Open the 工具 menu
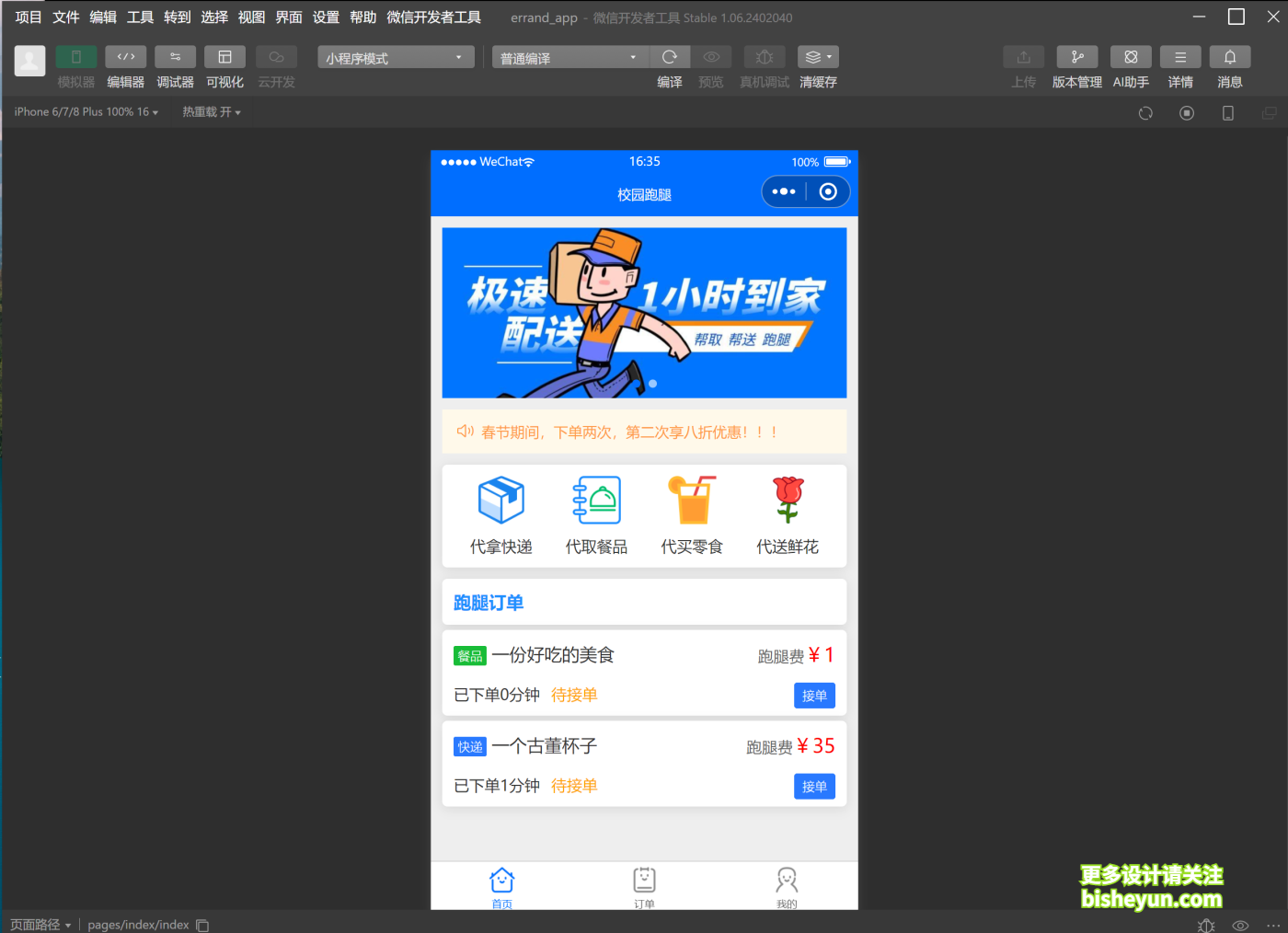Viewport: 1288px width, 933px height. pyautogui.click(x=139, y=17)
